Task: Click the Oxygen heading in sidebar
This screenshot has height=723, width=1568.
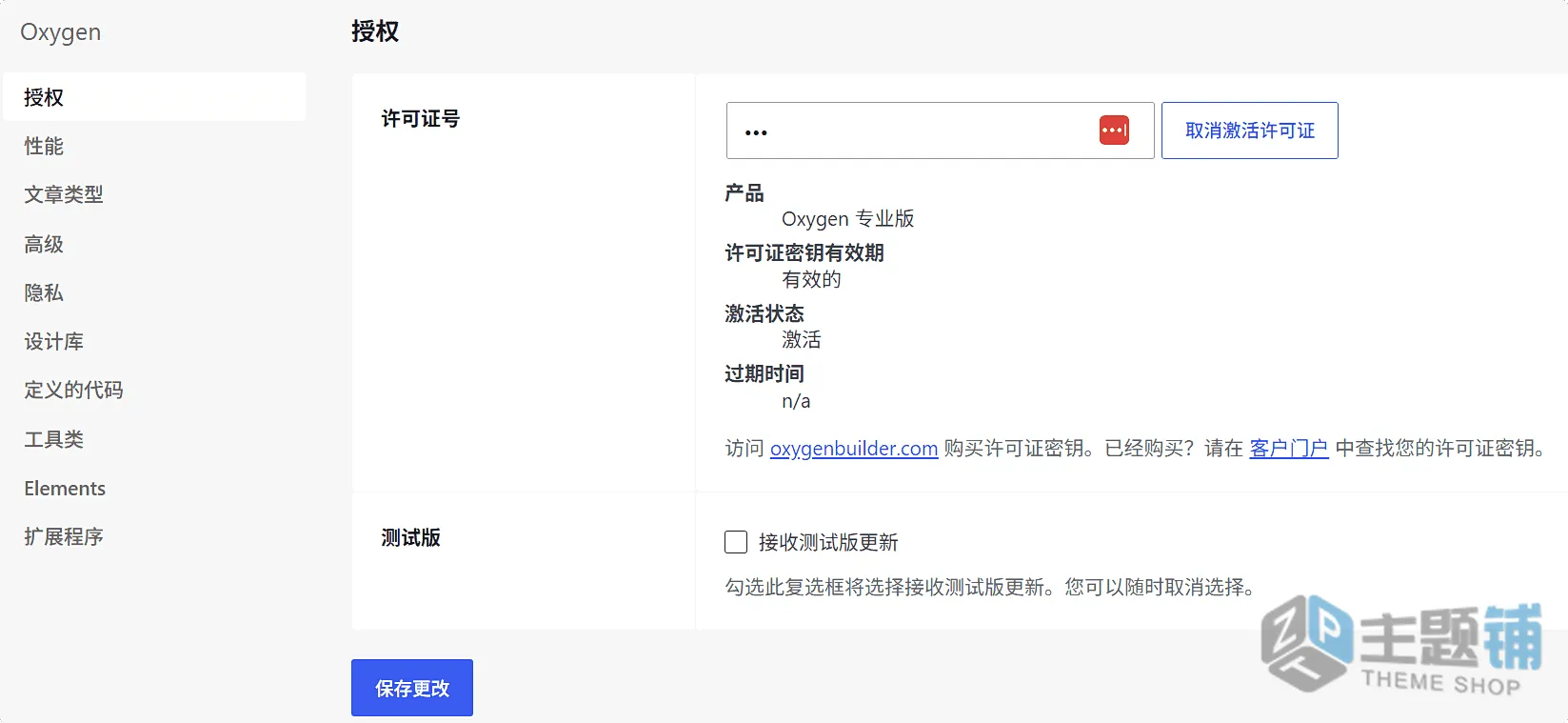Action: pyautogui.click(x=61, y=32)
